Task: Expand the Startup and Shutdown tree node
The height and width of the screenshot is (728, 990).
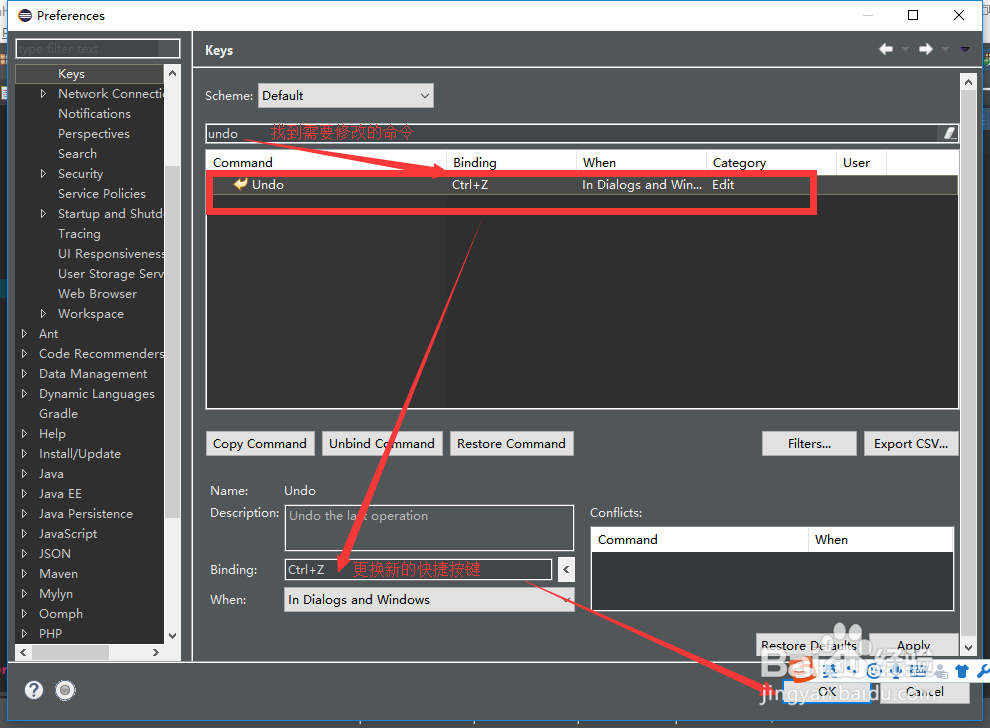Action: tap(43, 213)
